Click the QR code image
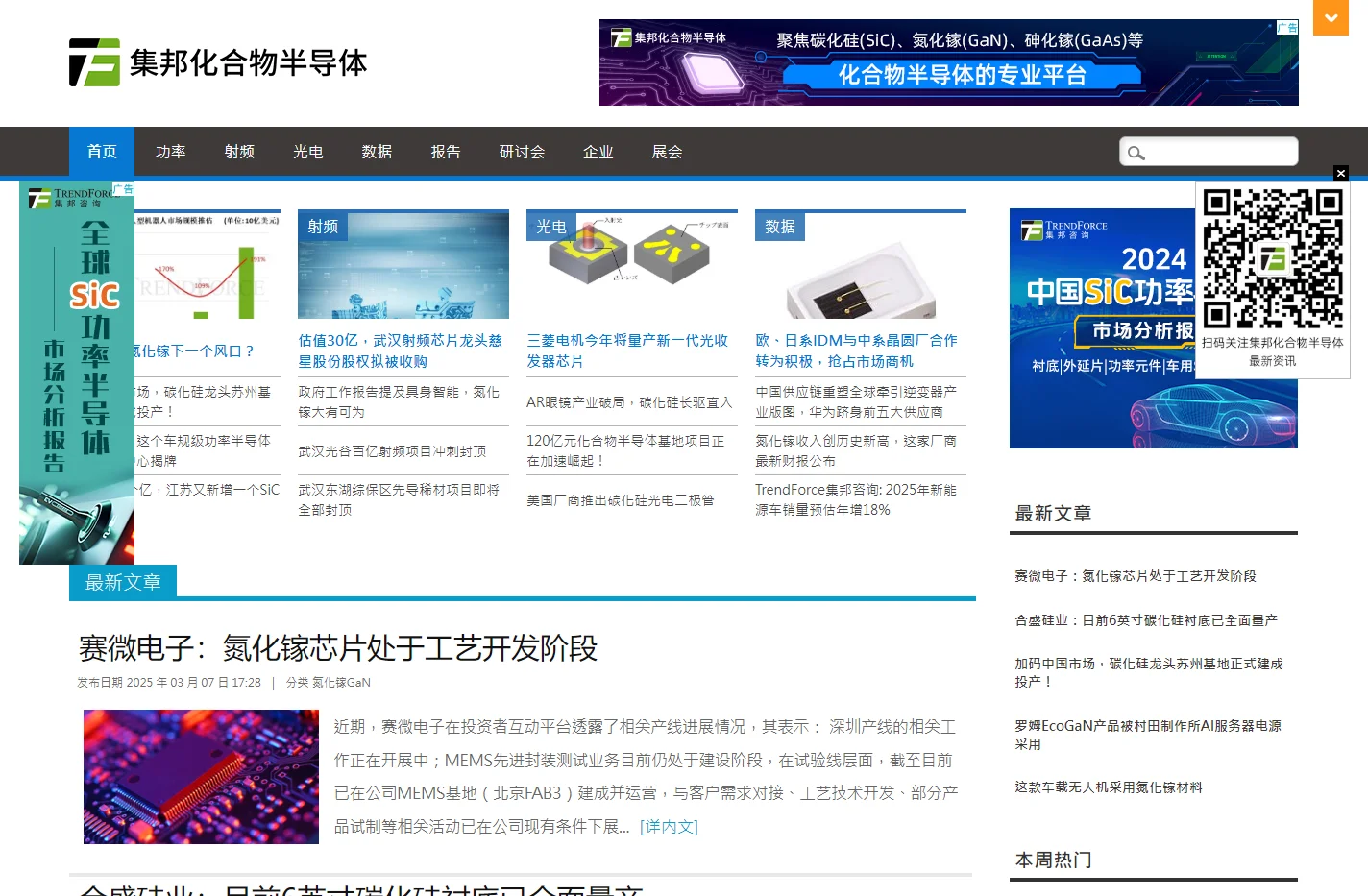The image size is (1368, 896). click(1273, 259)
